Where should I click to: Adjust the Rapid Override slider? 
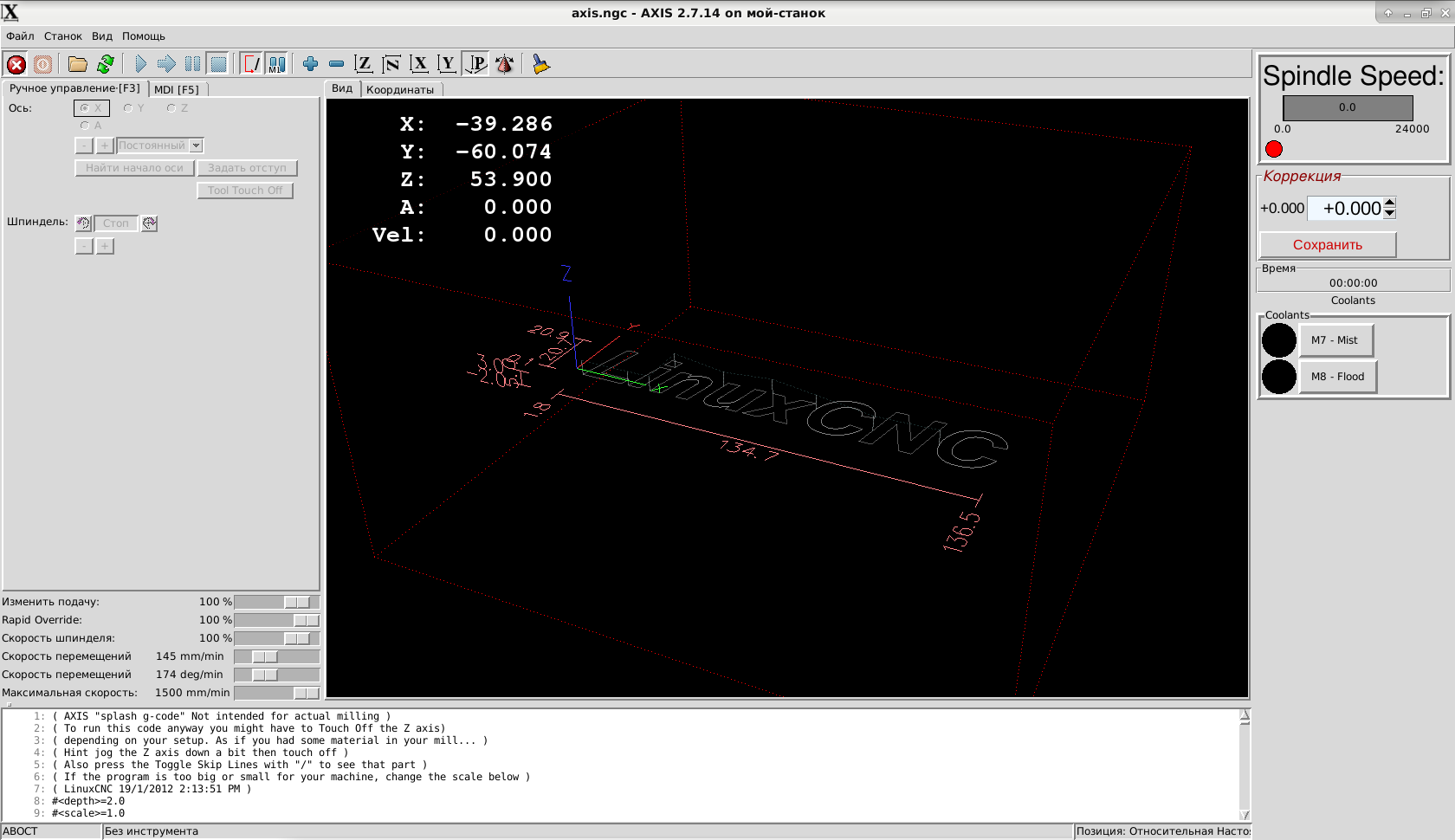click(x=277, y=620)
